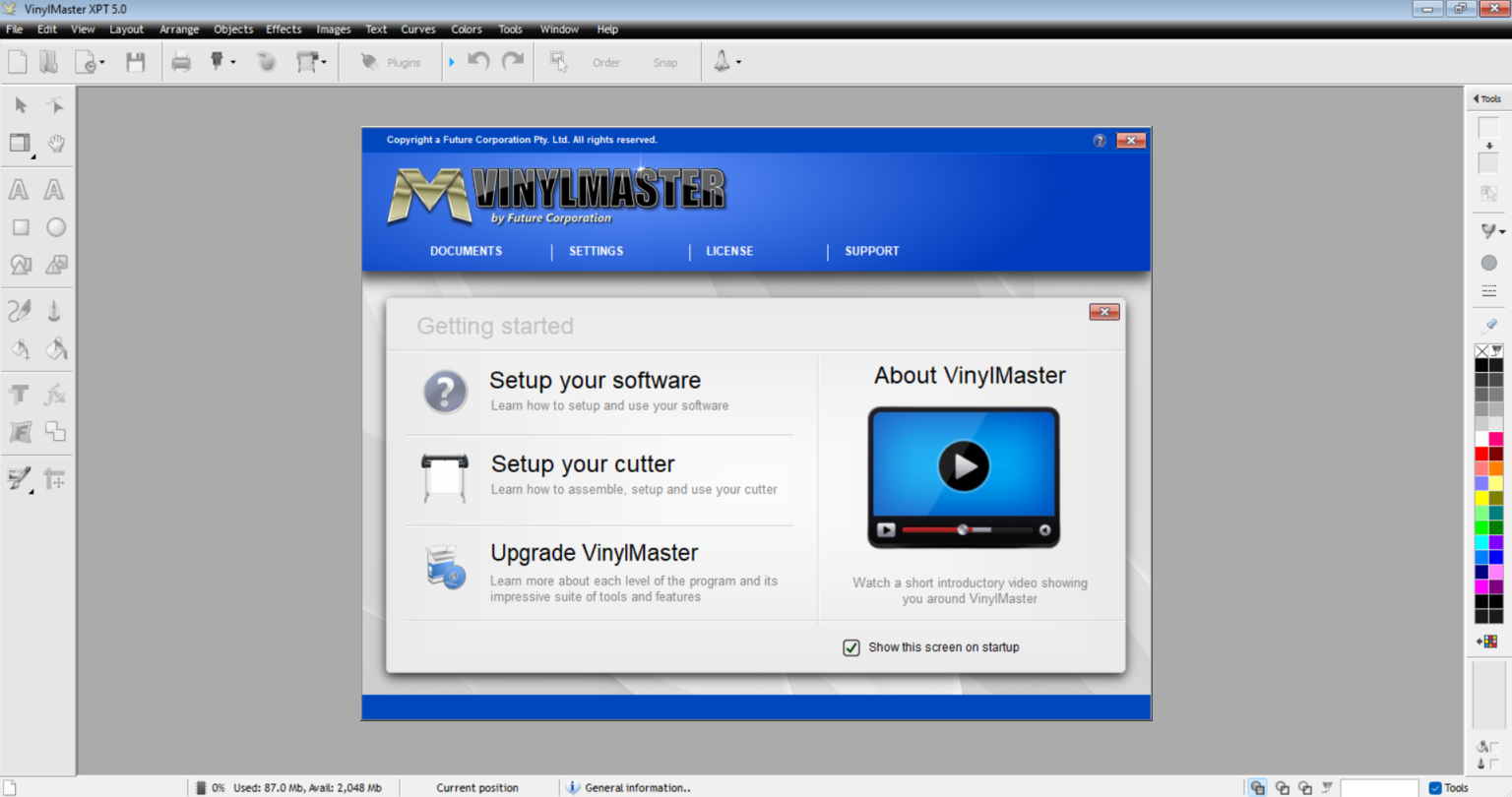Select the freehand drawing tool
Image resolution: width=1512 pixels, height=797 pixels.
pyautogui.click(x=20, y=311)
